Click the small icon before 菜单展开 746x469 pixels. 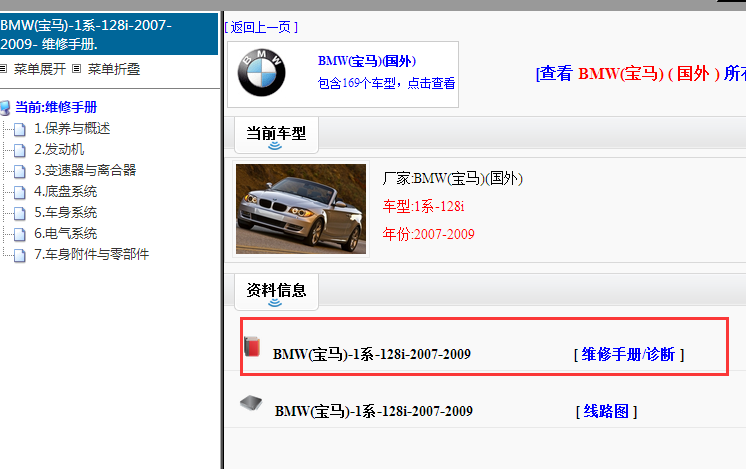point(3,69)
